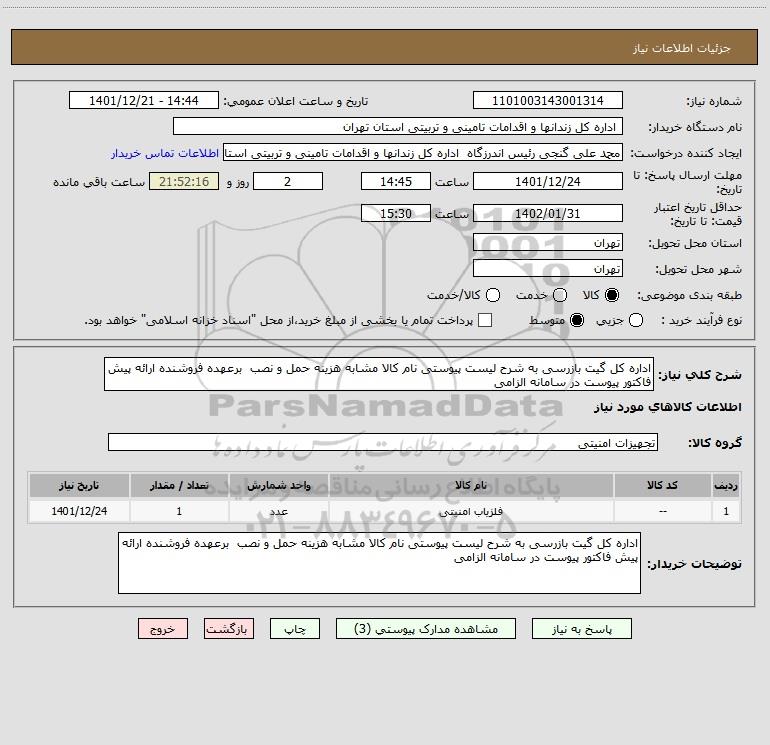Click the توضیحات خریدار text area
Image resolution: width=770 pixels, height=745 pixels.
pos(379,564)
